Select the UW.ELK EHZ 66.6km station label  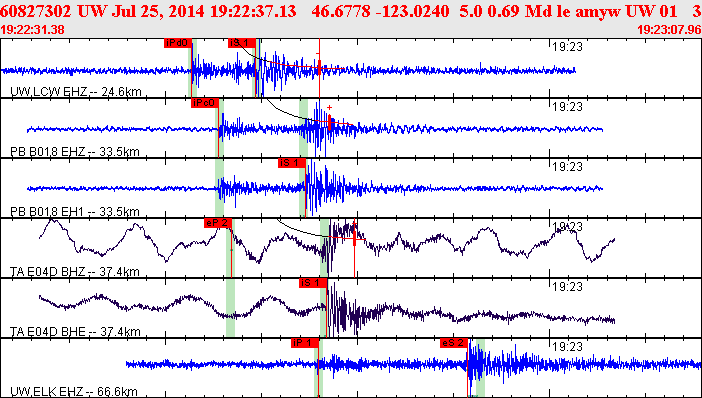(74, 392)
